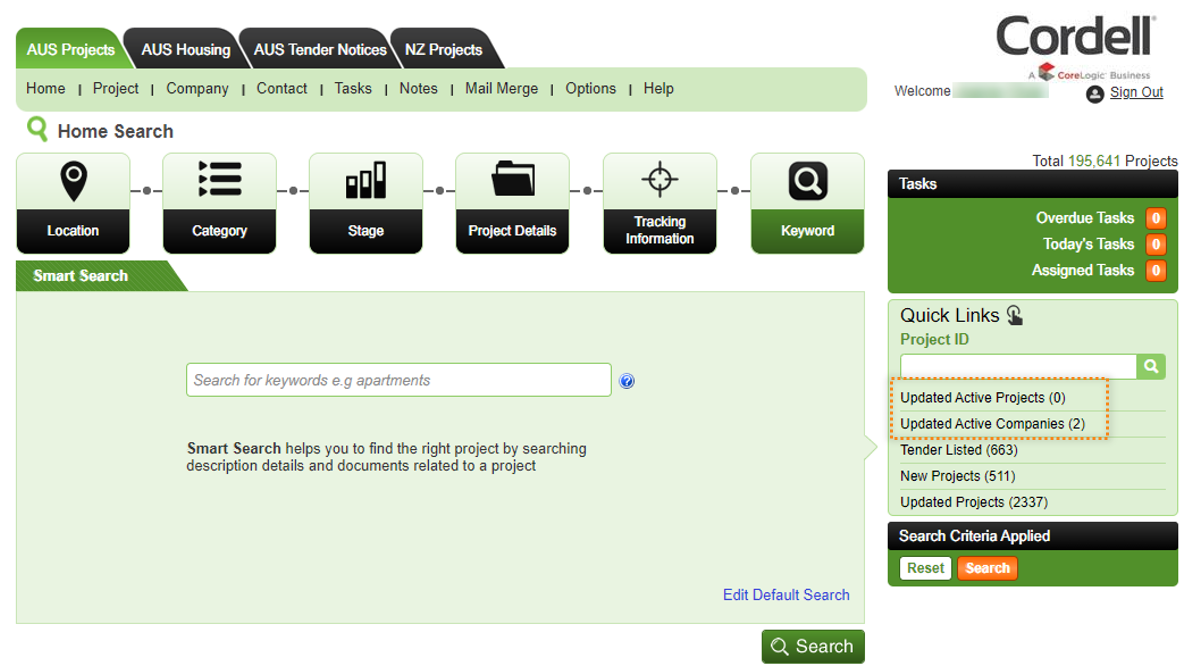This screenshot has width=1193, height=672.
Task: Click the Smart Search help icon
Action: [x=627, y=381]
